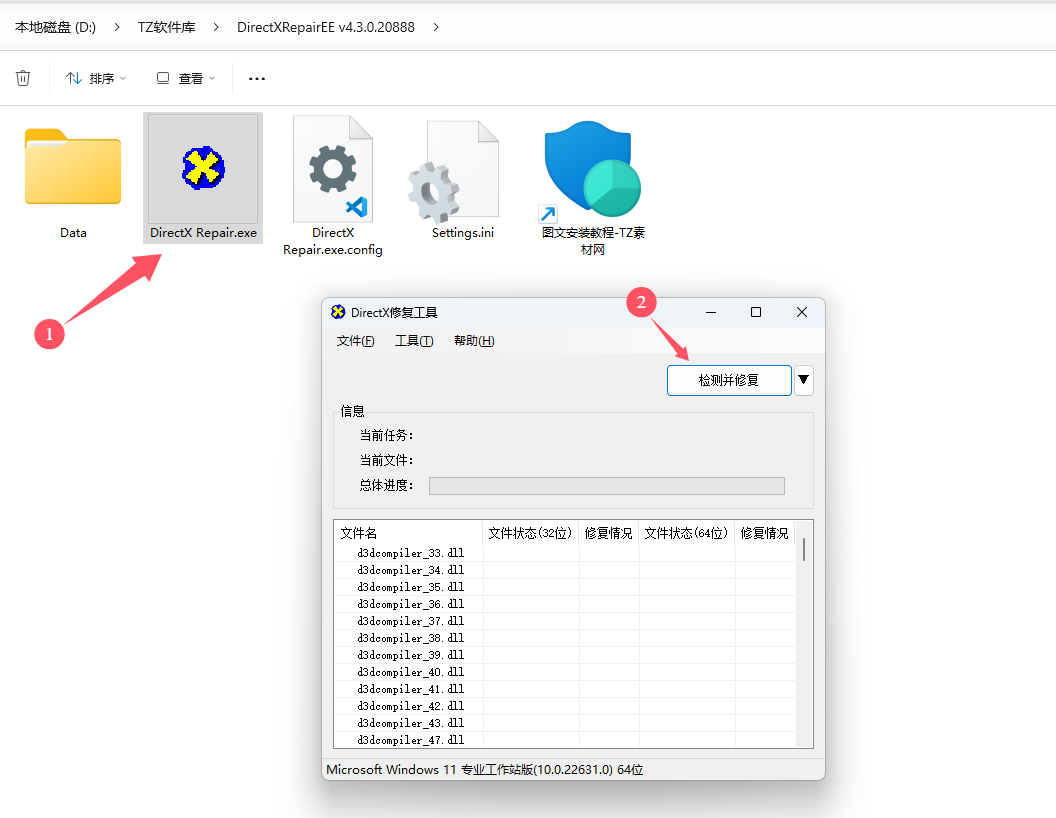
Task: Open the 工具(T) menu
Action: 414,341
